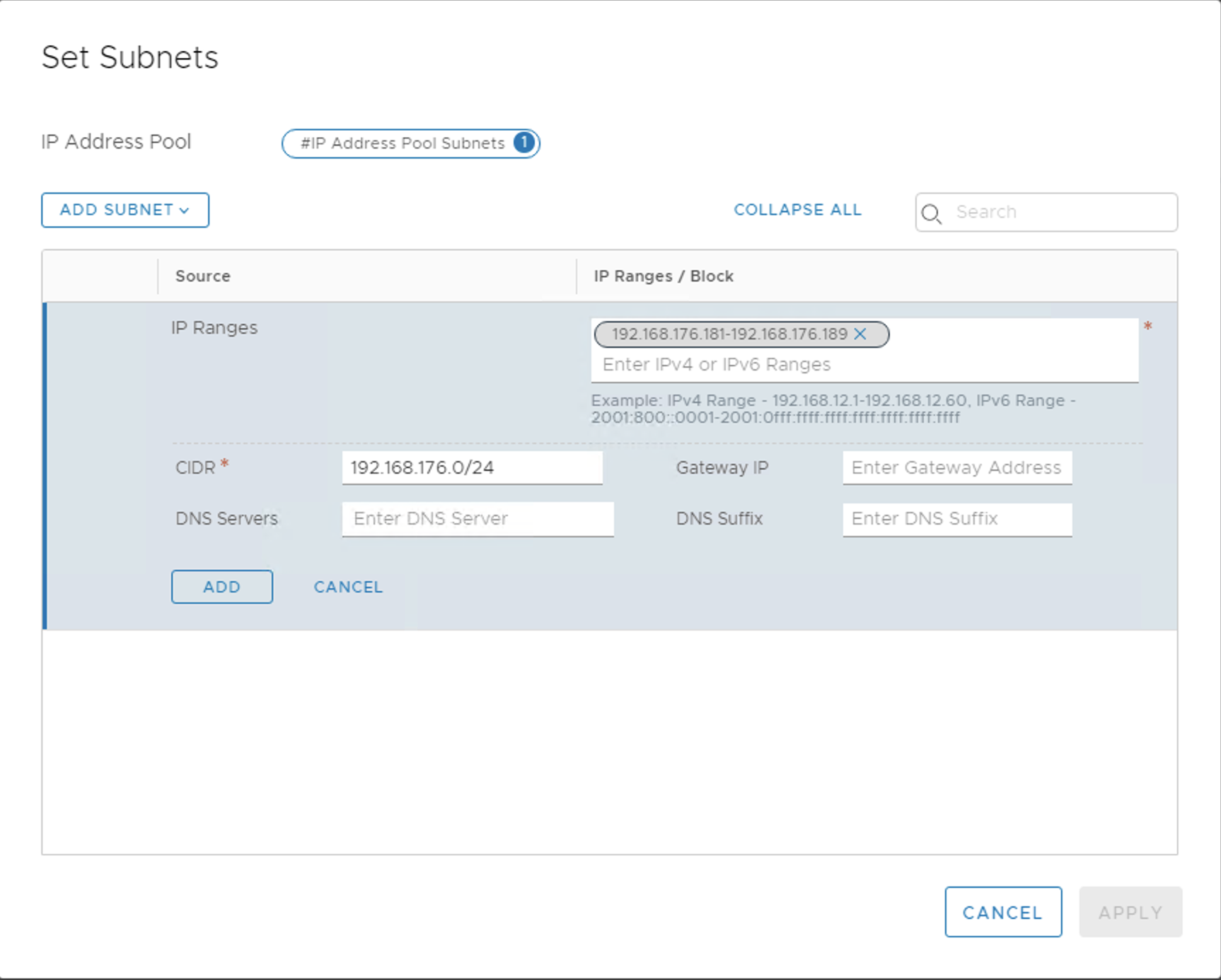Image resolution: width=1221 pixels, height=980 pixels.
Task: Click the APPLY button
Action: tap(1130, 912)
